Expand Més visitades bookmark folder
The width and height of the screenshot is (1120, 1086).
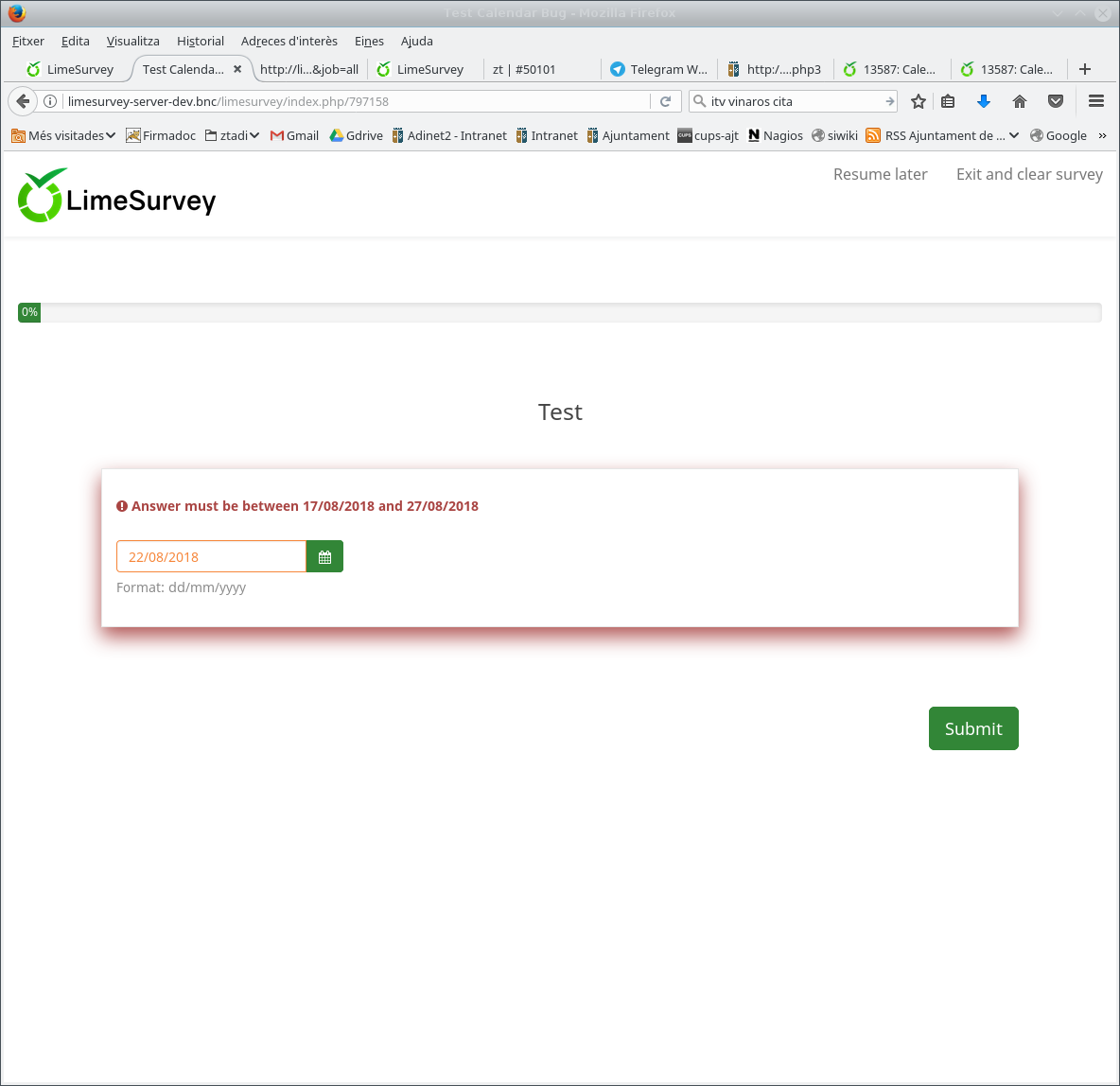pos(63,136)
